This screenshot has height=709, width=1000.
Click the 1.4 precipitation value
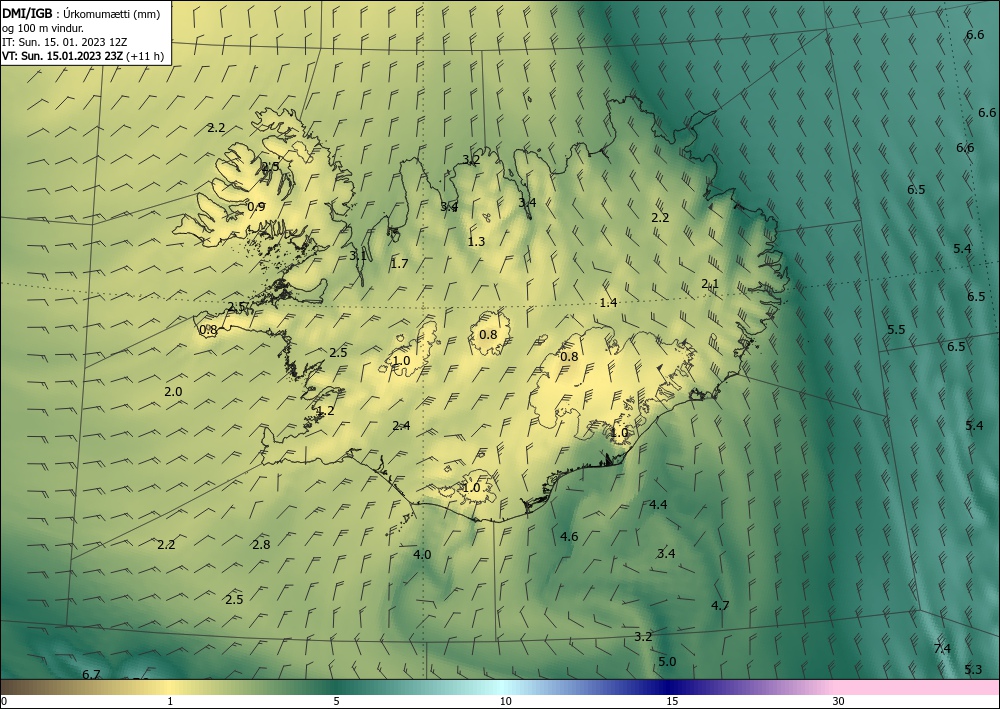[608, 303]
